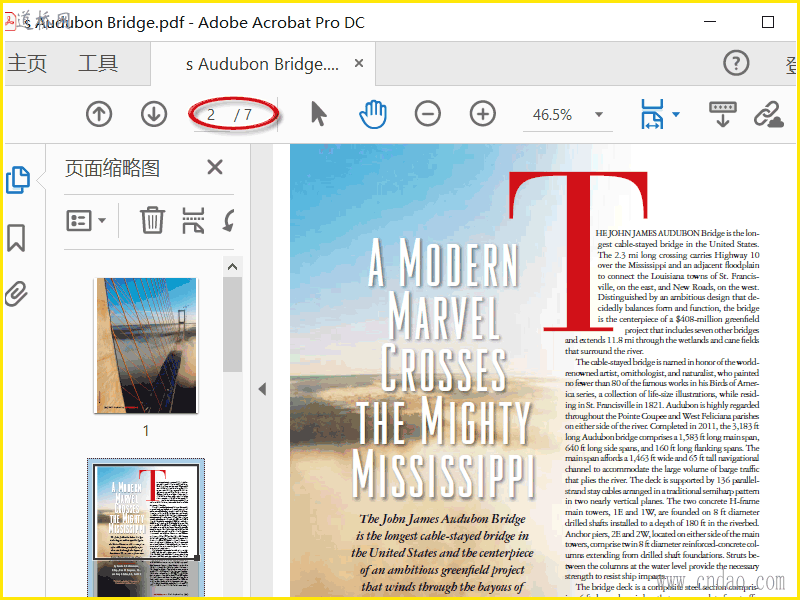Click the fit-width page display icon
Viewport: 800px width, 600px height.
click(x=652, y=114)
